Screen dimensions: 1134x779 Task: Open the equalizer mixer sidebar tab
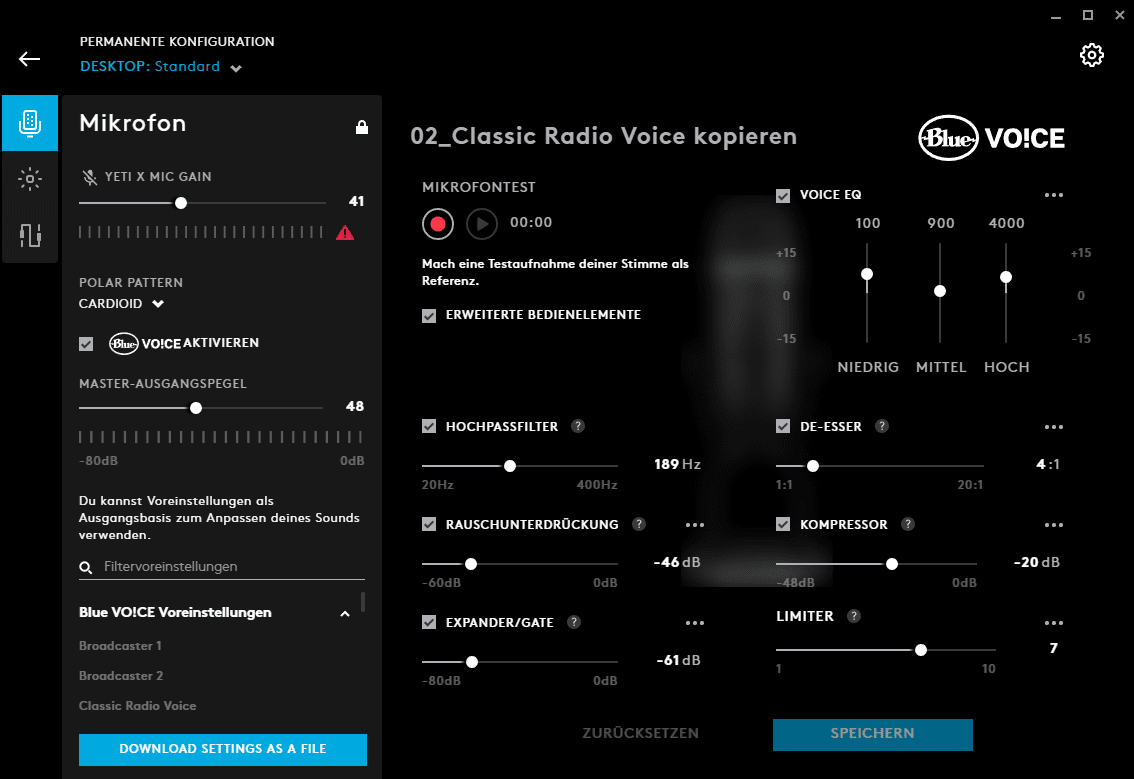[x=30, y=234]
